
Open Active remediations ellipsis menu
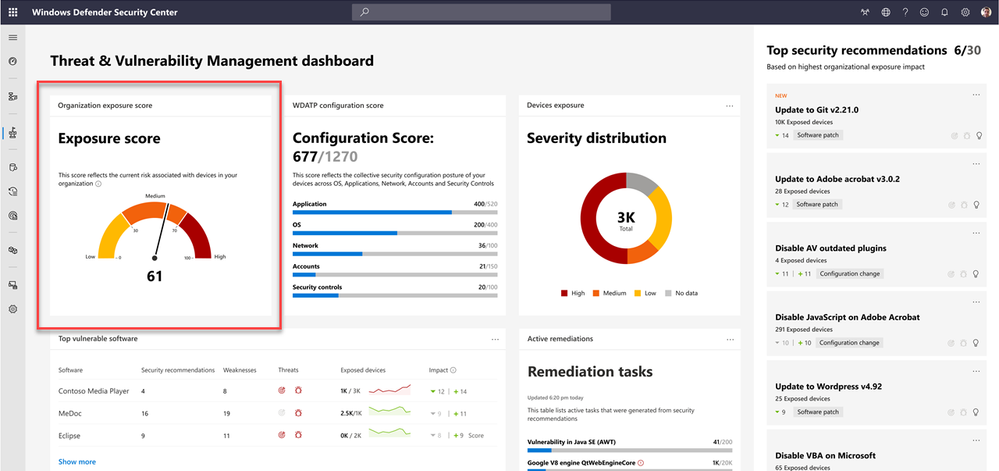coord(729,340)
